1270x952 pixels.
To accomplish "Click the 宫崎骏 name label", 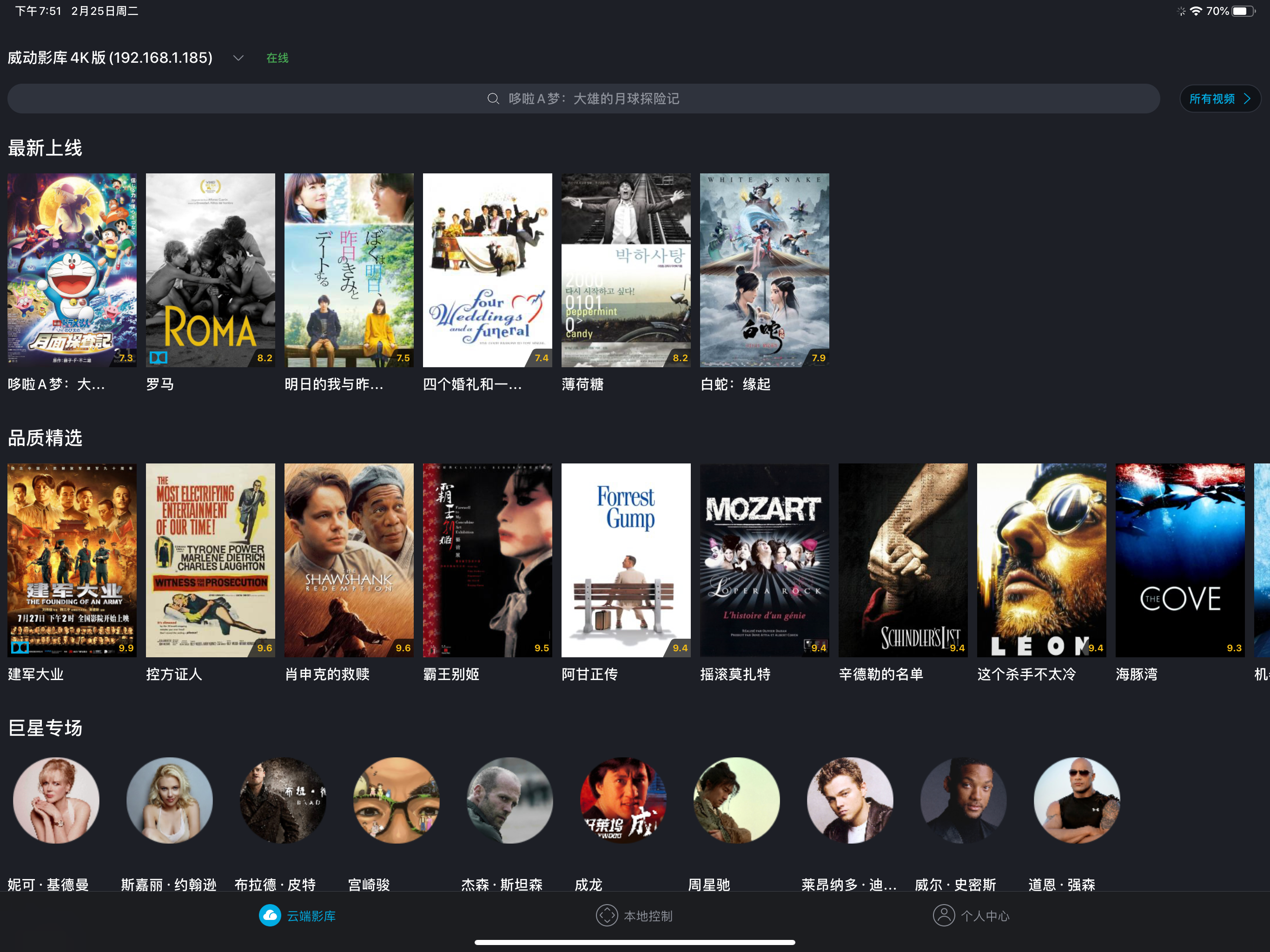I will coord(369,885).
